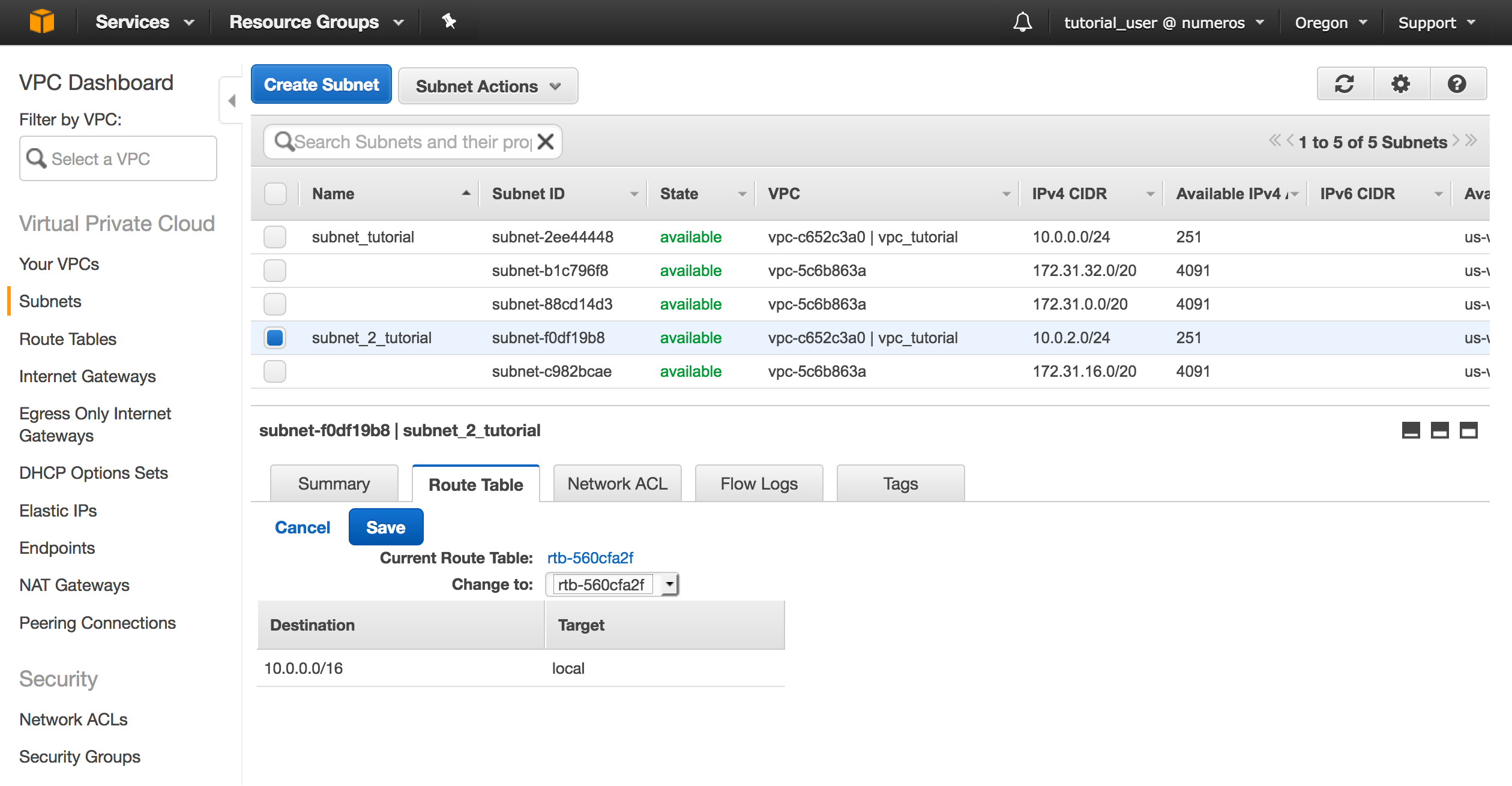
Task: Open the Subnet Actions dropdown
Action: click(x=488, y=86)
